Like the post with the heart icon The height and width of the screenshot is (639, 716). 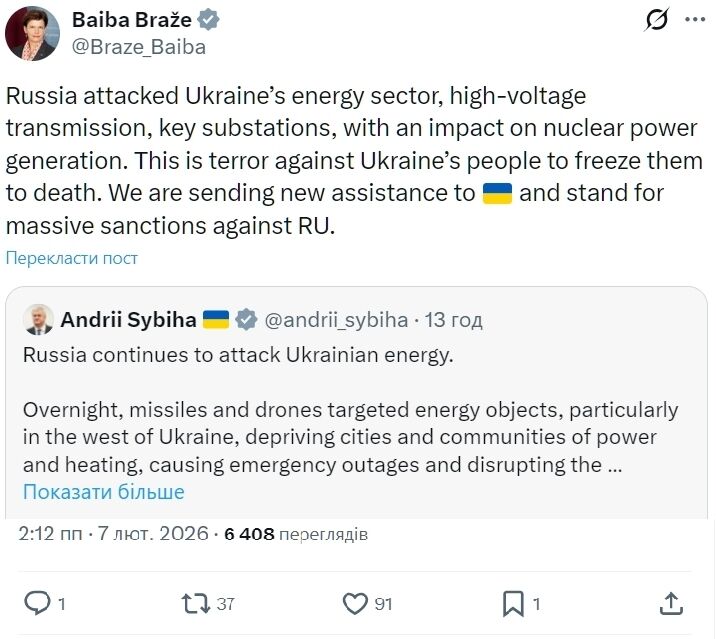355,603
